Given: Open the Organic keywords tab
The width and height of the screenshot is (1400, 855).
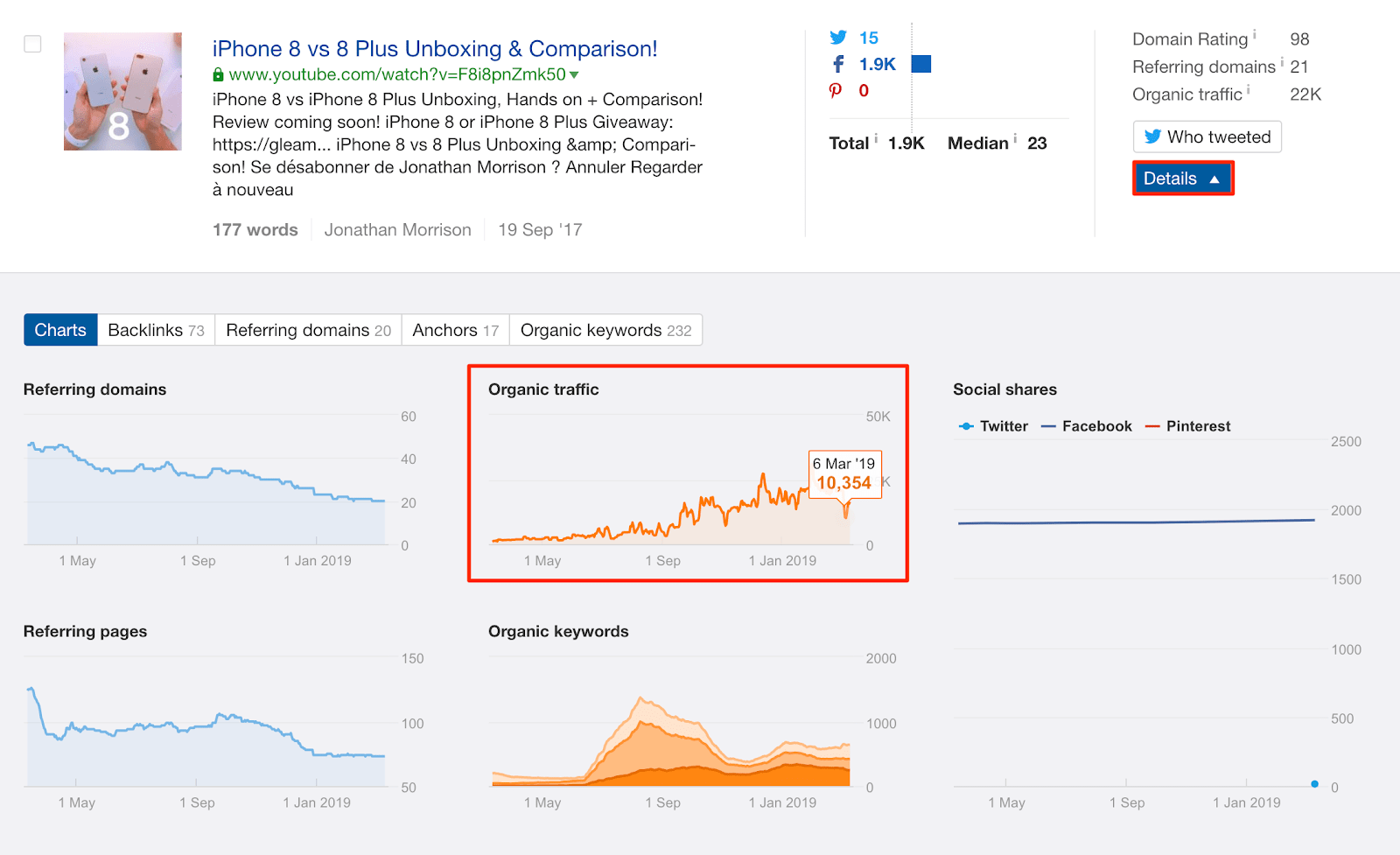Looking at the screenshot, I should 605,330.
